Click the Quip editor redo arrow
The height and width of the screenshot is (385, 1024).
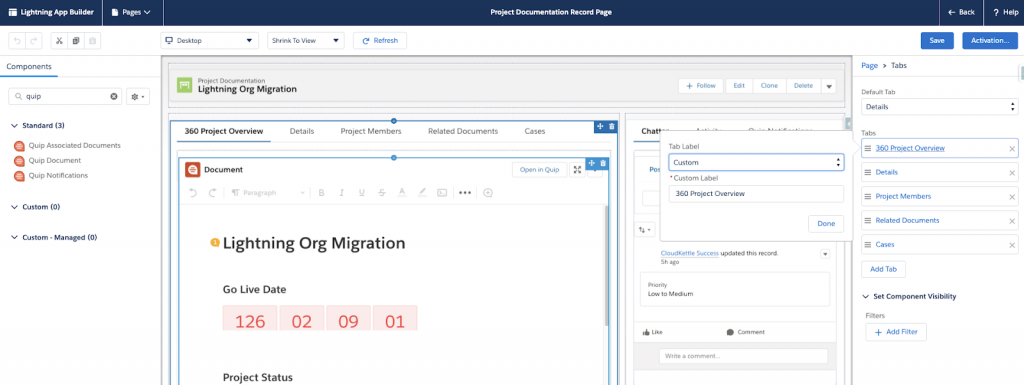[x=212, y=192]
